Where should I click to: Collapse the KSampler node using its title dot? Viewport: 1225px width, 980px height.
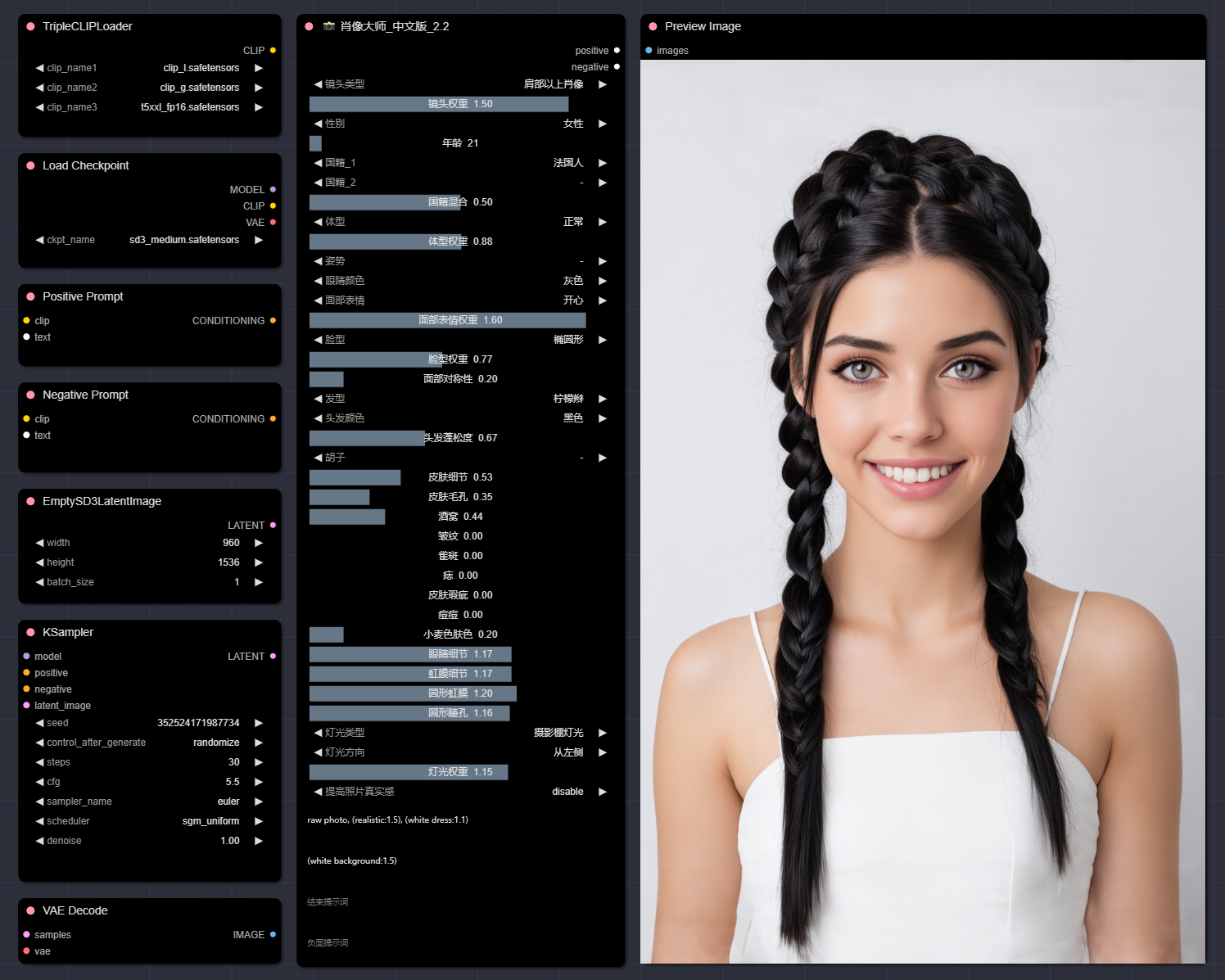click(x=30, y=632)
